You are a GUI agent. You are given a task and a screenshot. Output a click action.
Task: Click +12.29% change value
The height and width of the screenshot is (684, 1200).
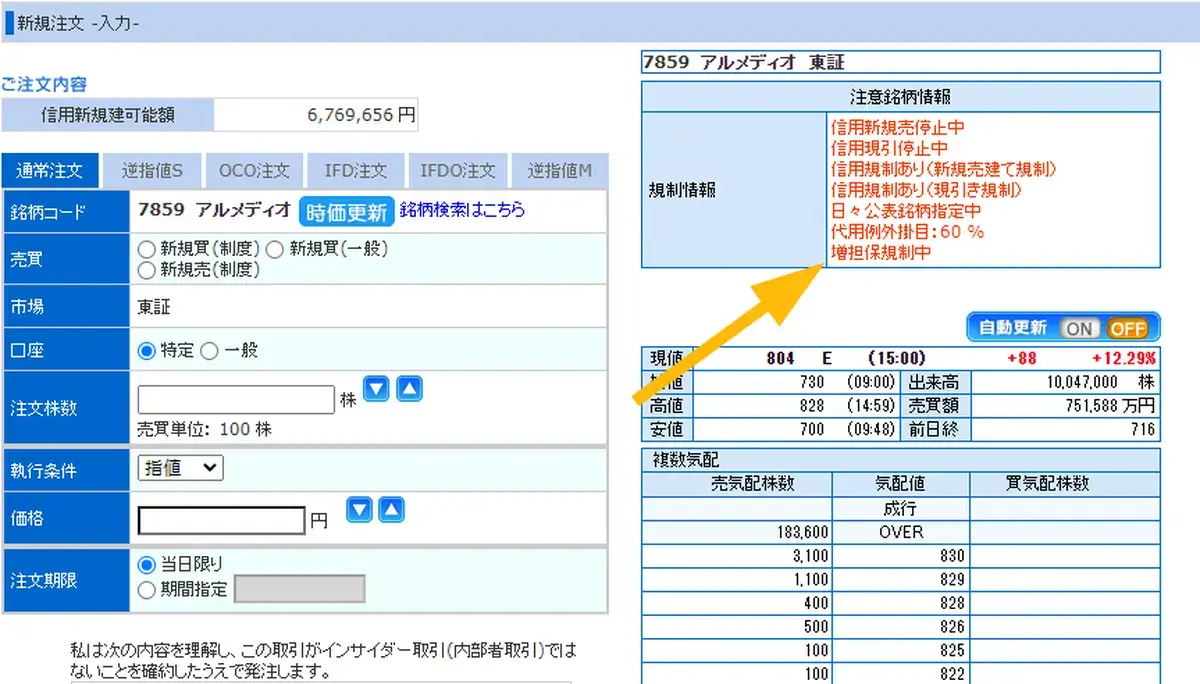(1124, 358)
